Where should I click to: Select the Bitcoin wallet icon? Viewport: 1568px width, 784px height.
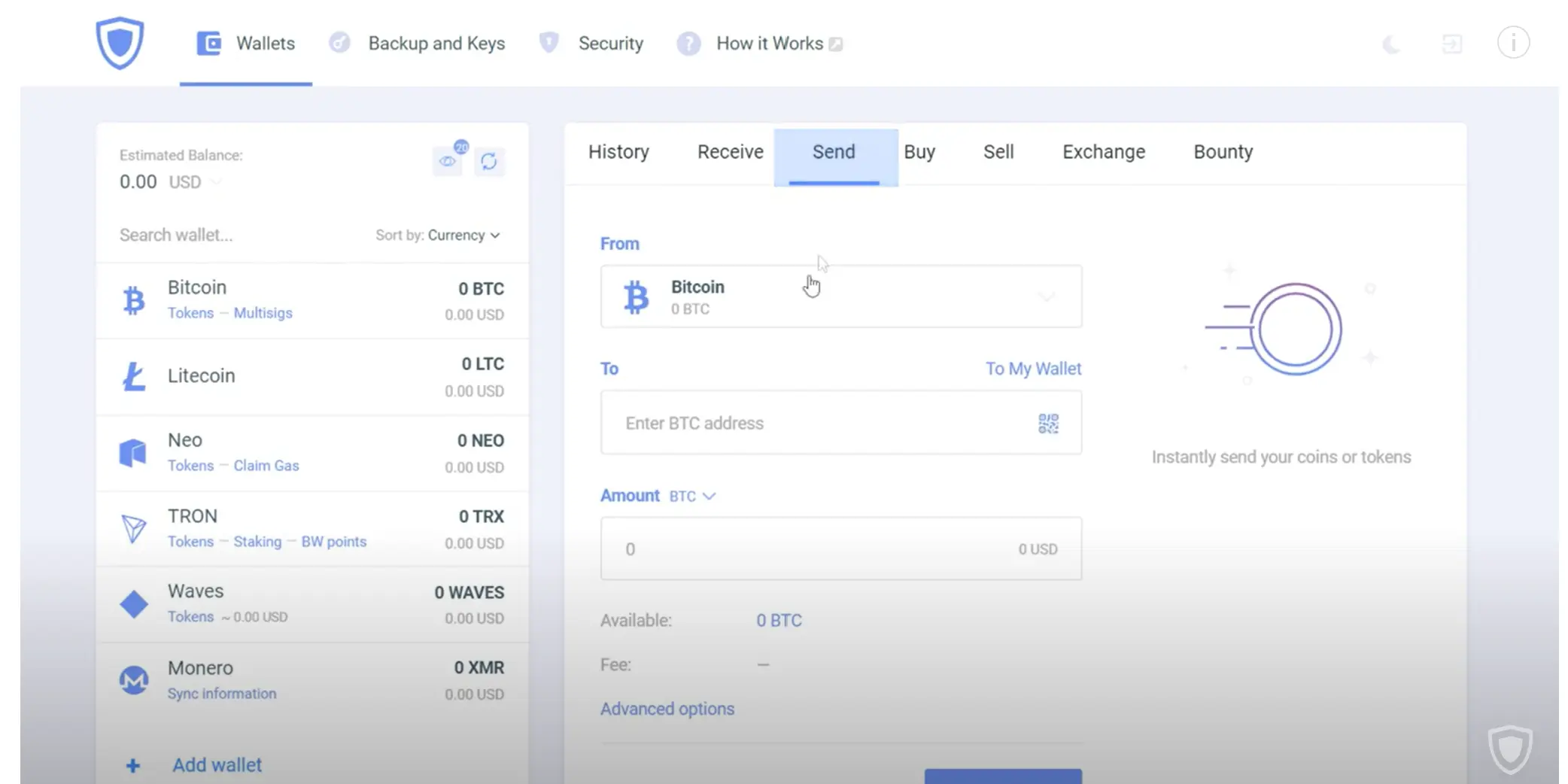[x=134, y=300]
